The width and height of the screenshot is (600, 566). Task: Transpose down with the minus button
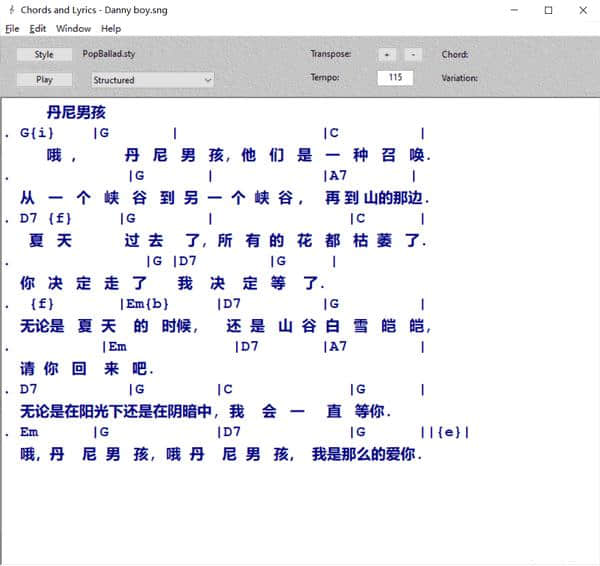(x=414, y=54)
